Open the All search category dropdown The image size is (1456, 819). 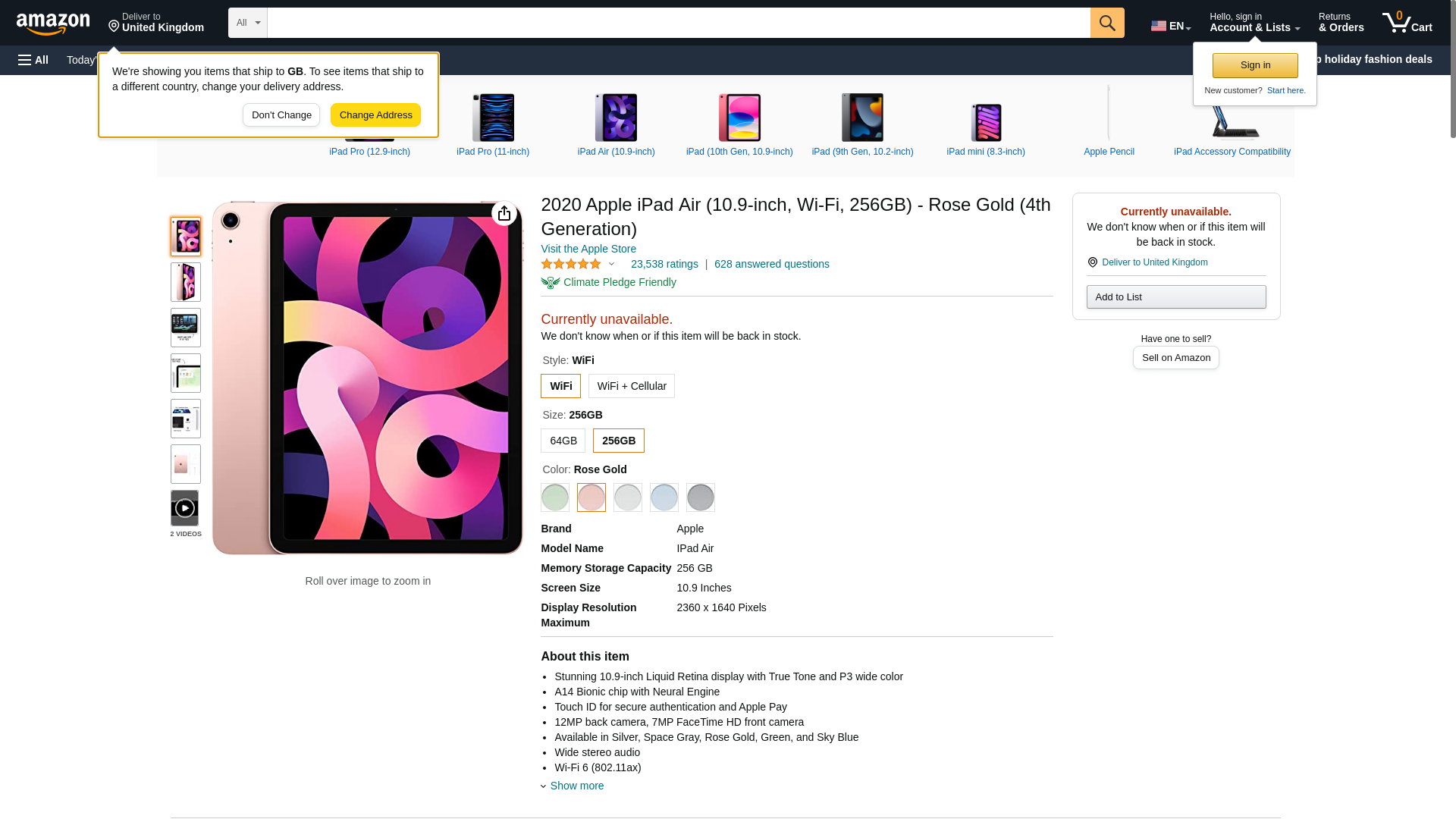point(248,23)
